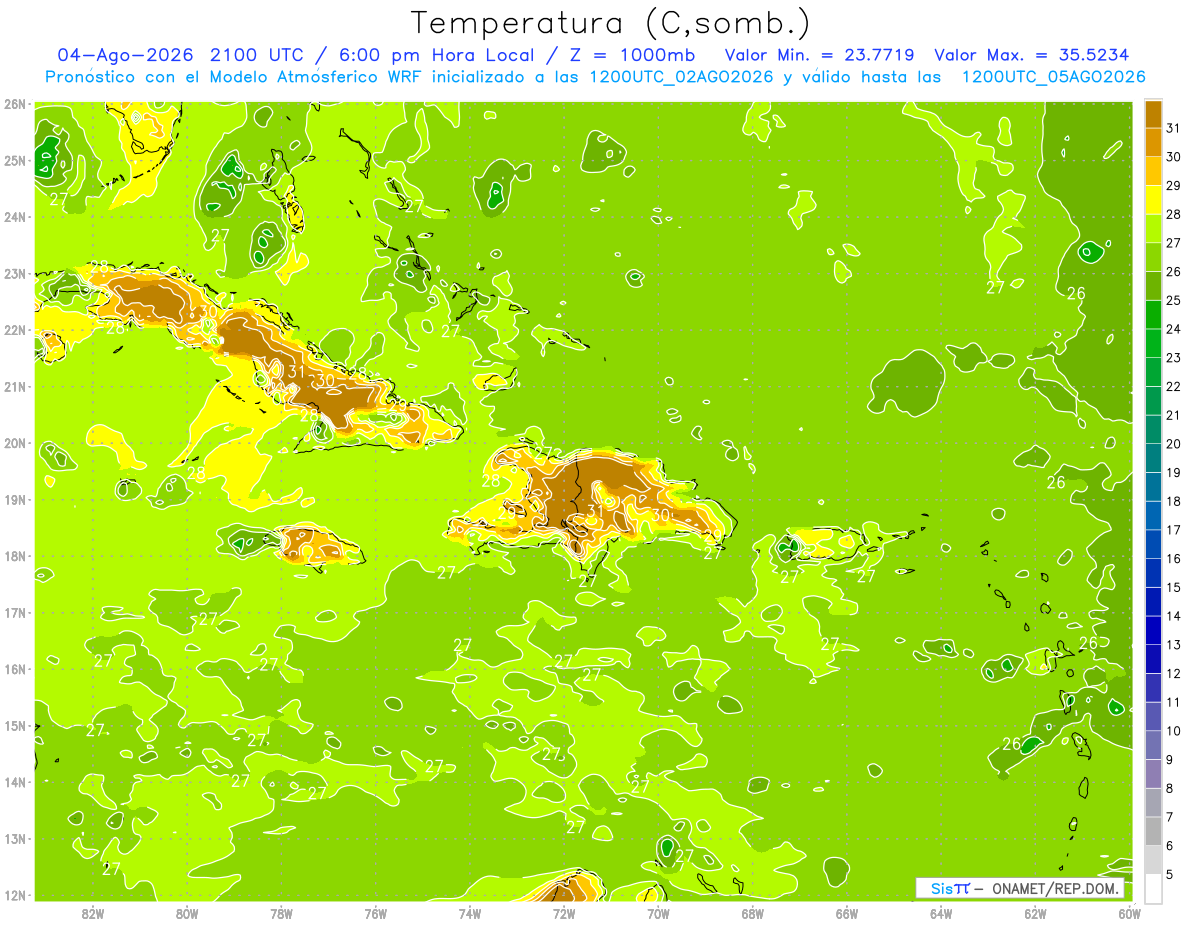Click the colorbar label '17'
This screenshot has width=1200, height=927.
[1174, 530]
